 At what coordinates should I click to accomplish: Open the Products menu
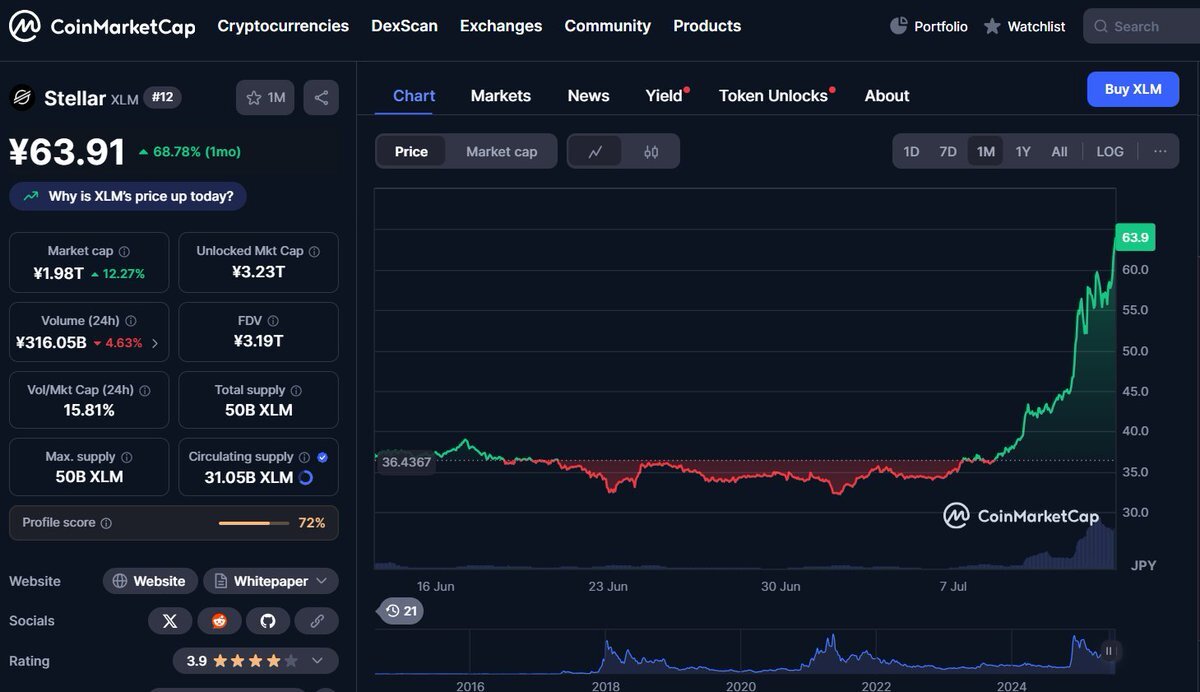(707, 26)
